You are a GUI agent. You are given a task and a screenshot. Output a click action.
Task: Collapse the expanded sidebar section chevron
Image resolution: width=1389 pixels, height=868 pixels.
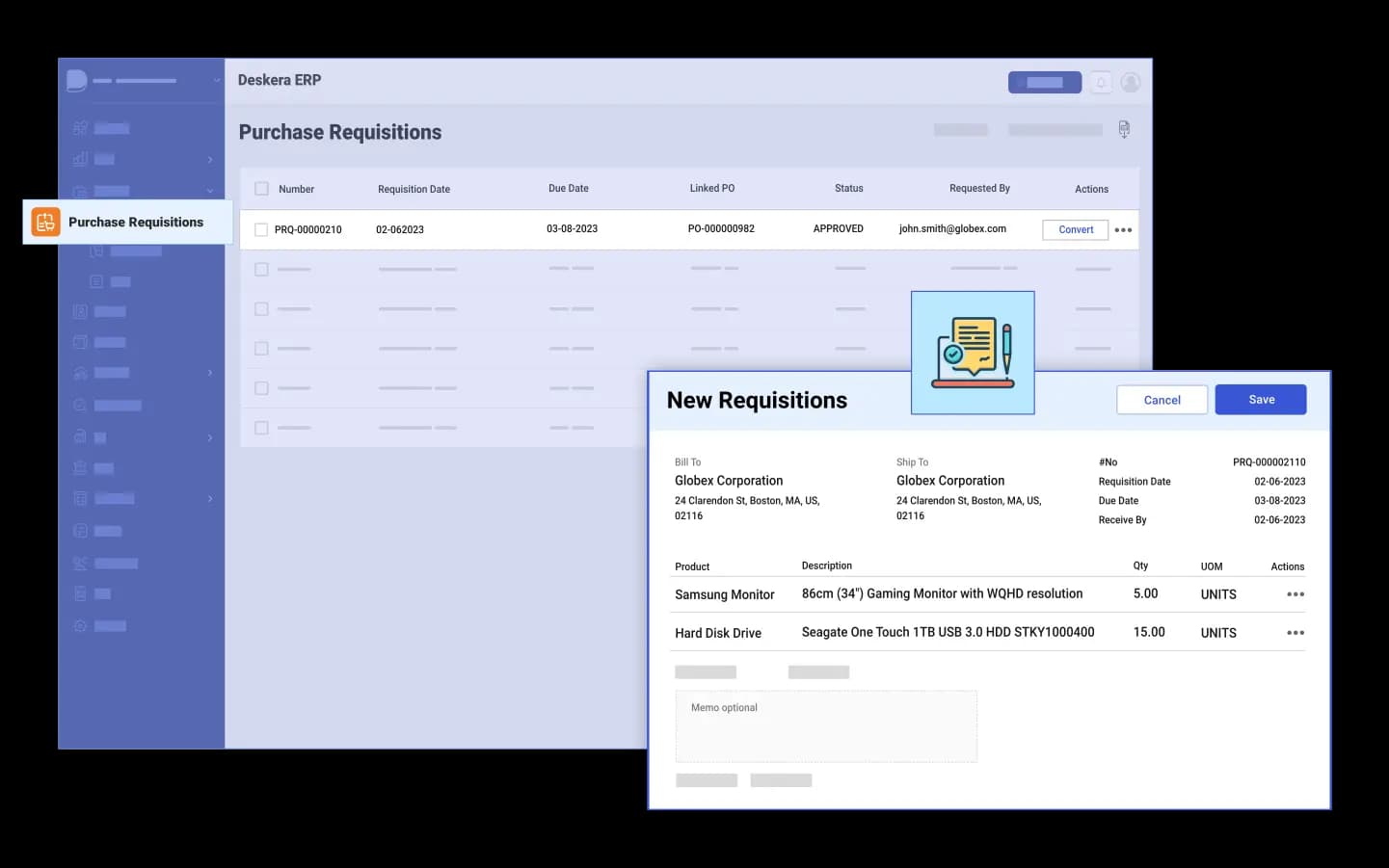210,191
